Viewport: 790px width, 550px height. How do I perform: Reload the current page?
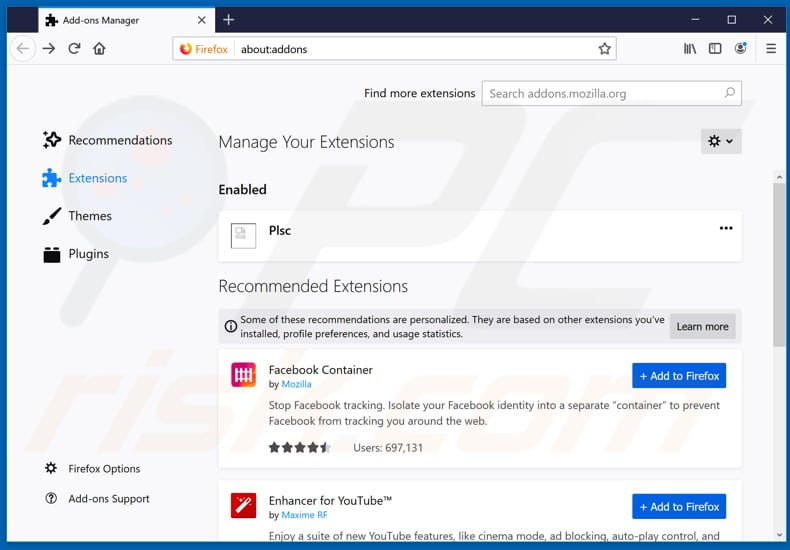[x=75, y=49]
